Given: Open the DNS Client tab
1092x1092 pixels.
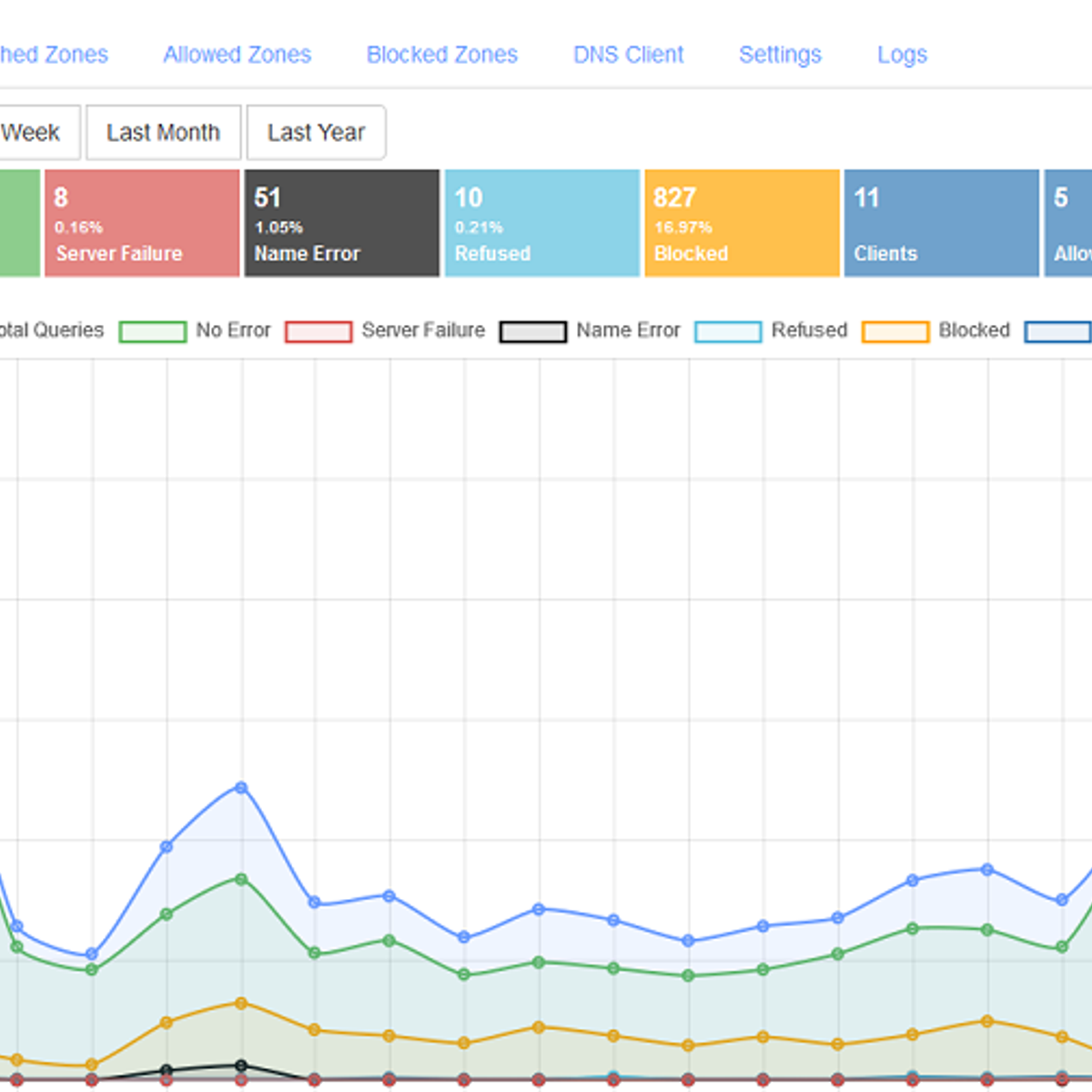Looking at the screenshot, I should click(x=628, y=55).
